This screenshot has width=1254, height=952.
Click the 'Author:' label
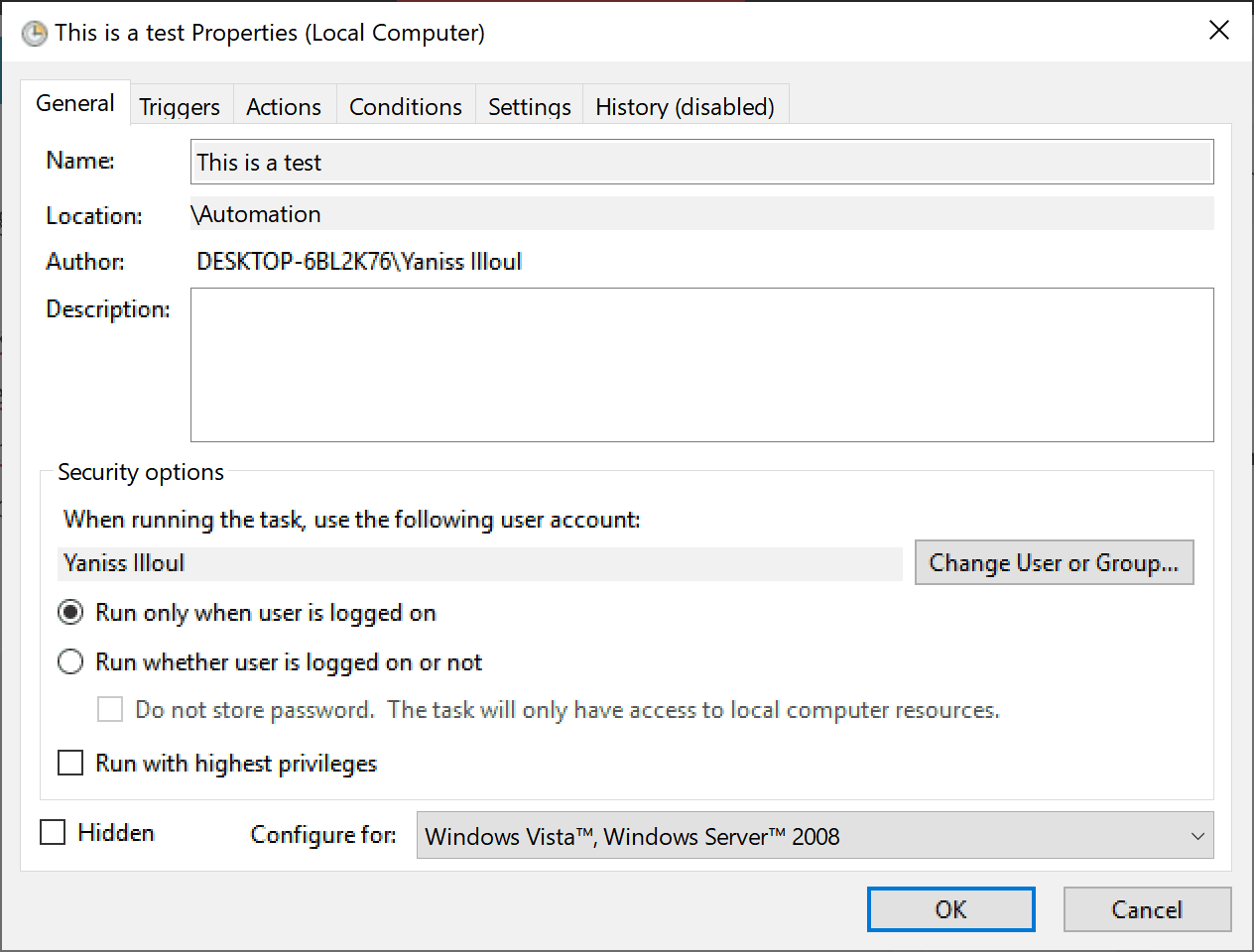coord(85,262)
